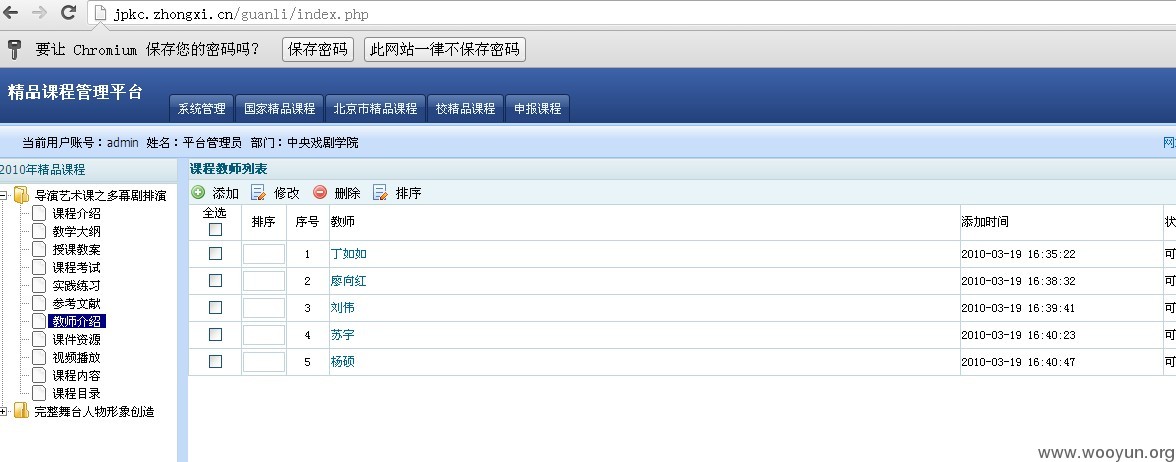Click the page icon beside 授课教案
Image resolution: width=1176 pixels, height=462 pixels.
pos(40,250)
